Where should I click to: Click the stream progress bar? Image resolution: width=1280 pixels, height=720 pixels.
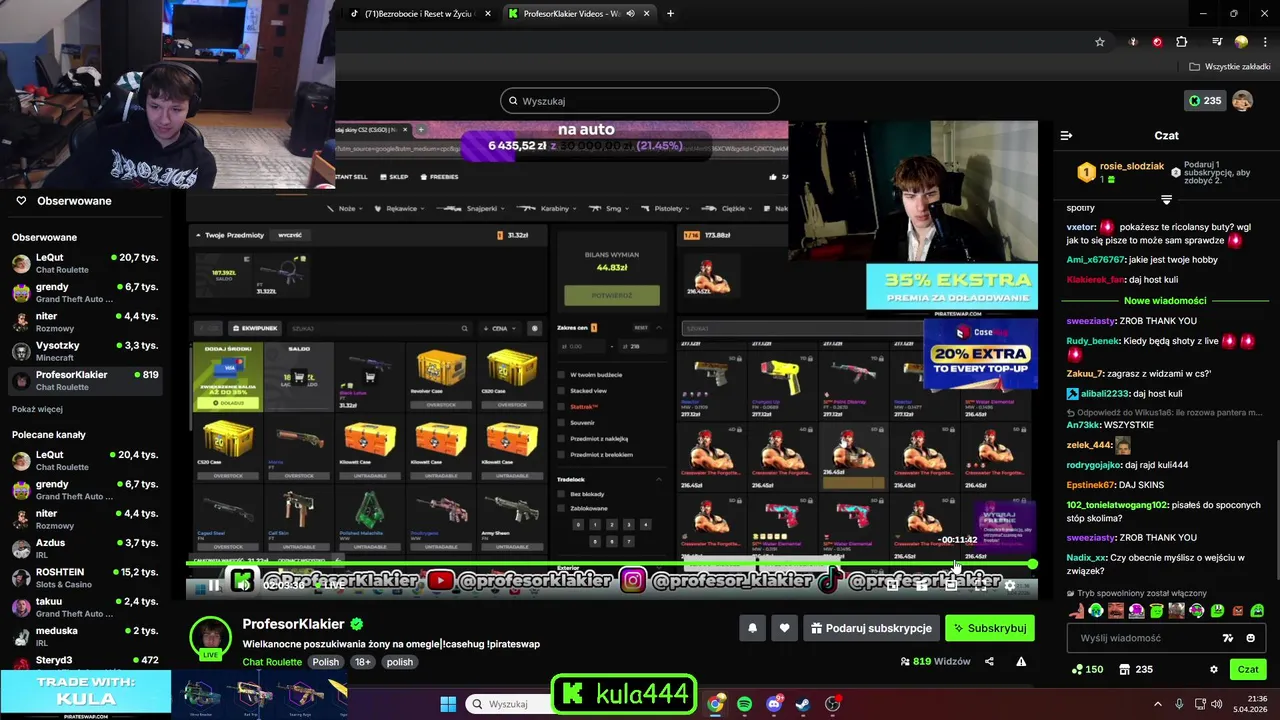(611, 565)
